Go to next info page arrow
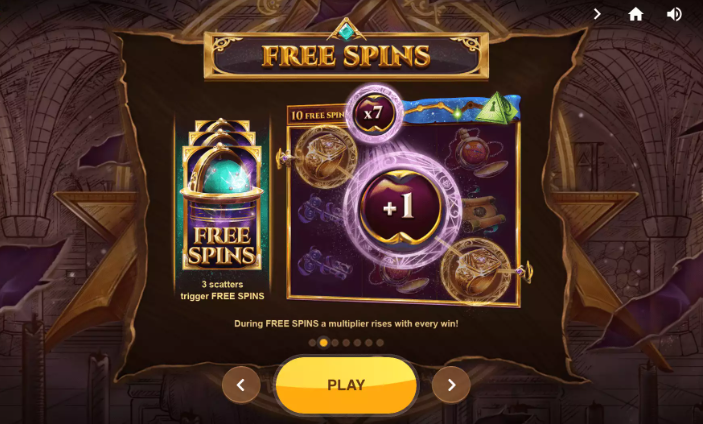 point(451,385)
